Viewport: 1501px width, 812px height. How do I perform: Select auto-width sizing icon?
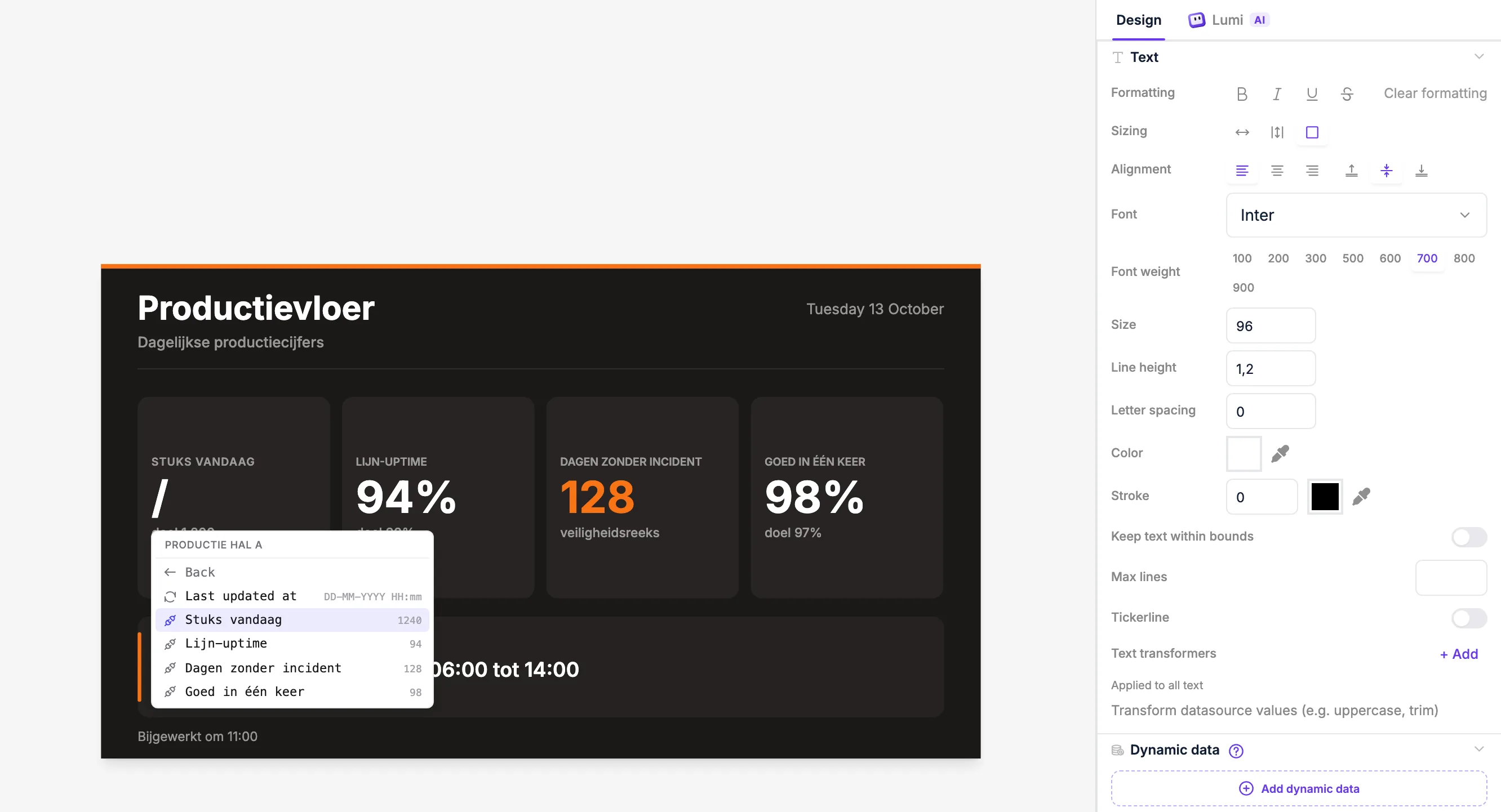(1242, 132)
